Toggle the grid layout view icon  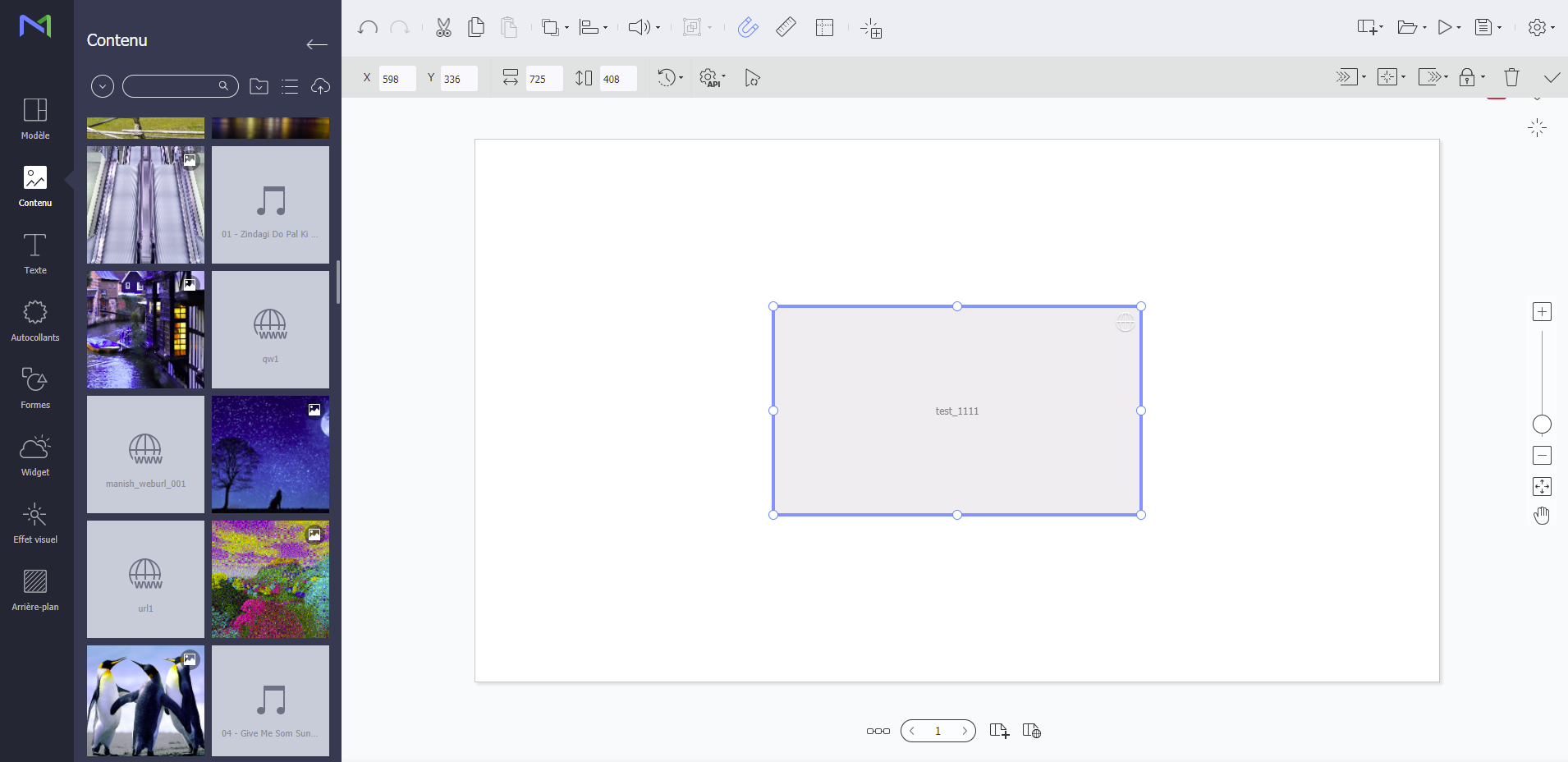(824, 28)
